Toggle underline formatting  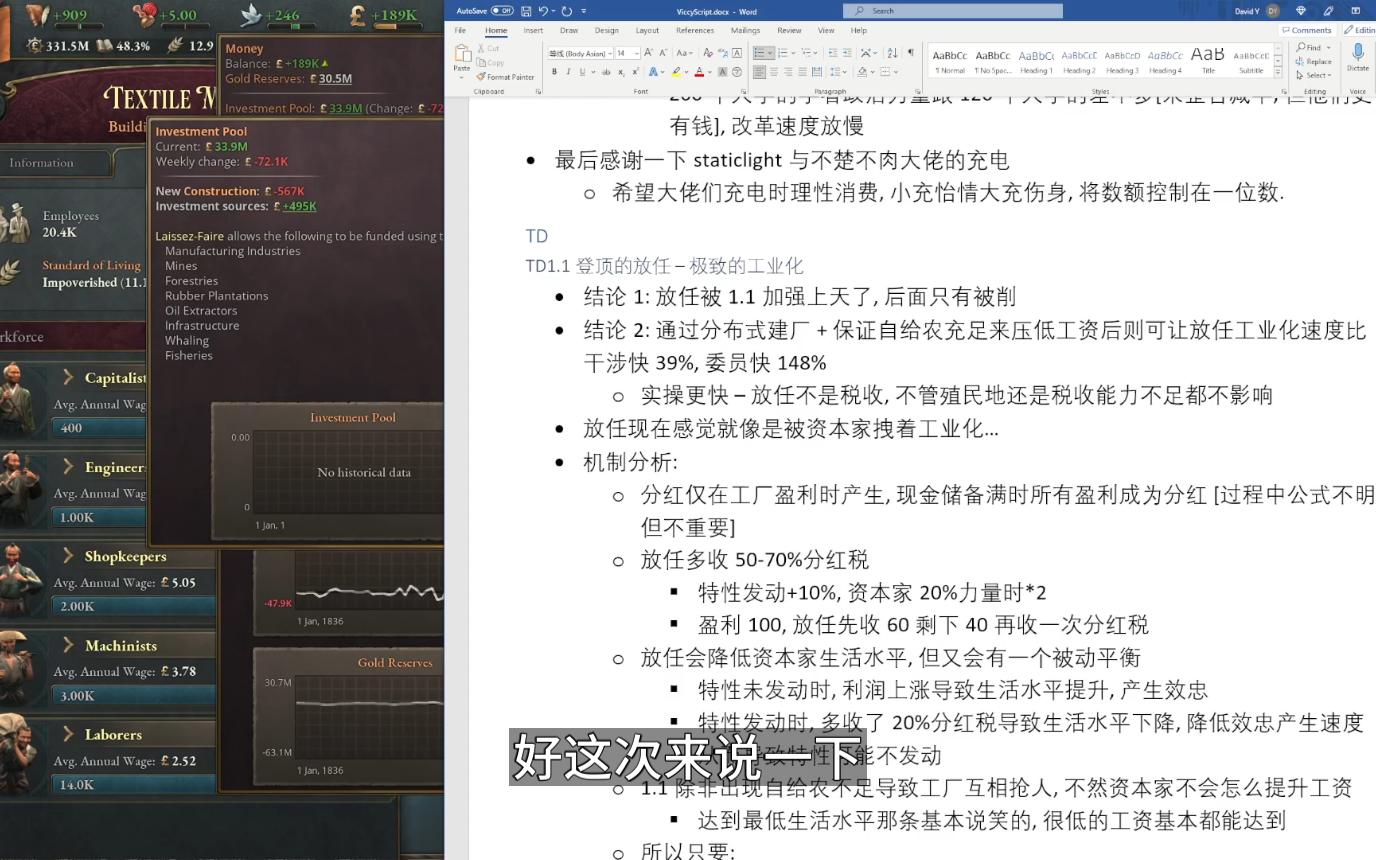coord(582,72)
